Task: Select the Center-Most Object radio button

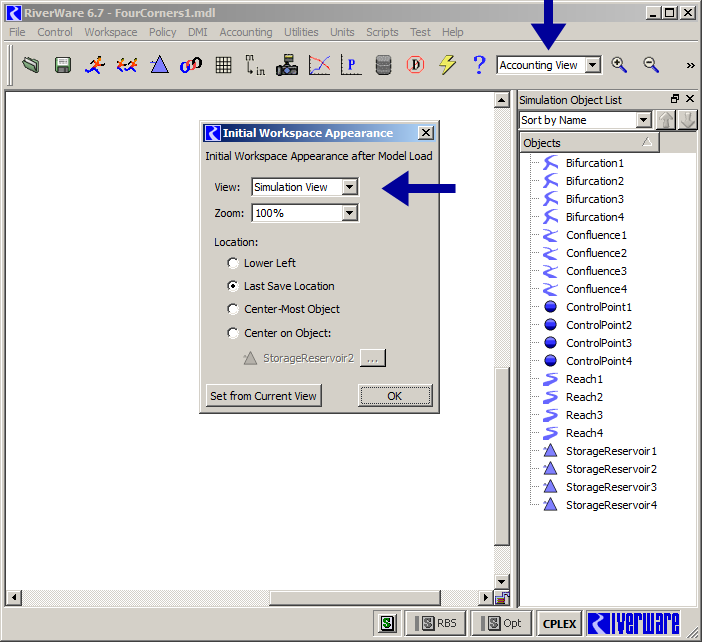Action: [233, 309]
